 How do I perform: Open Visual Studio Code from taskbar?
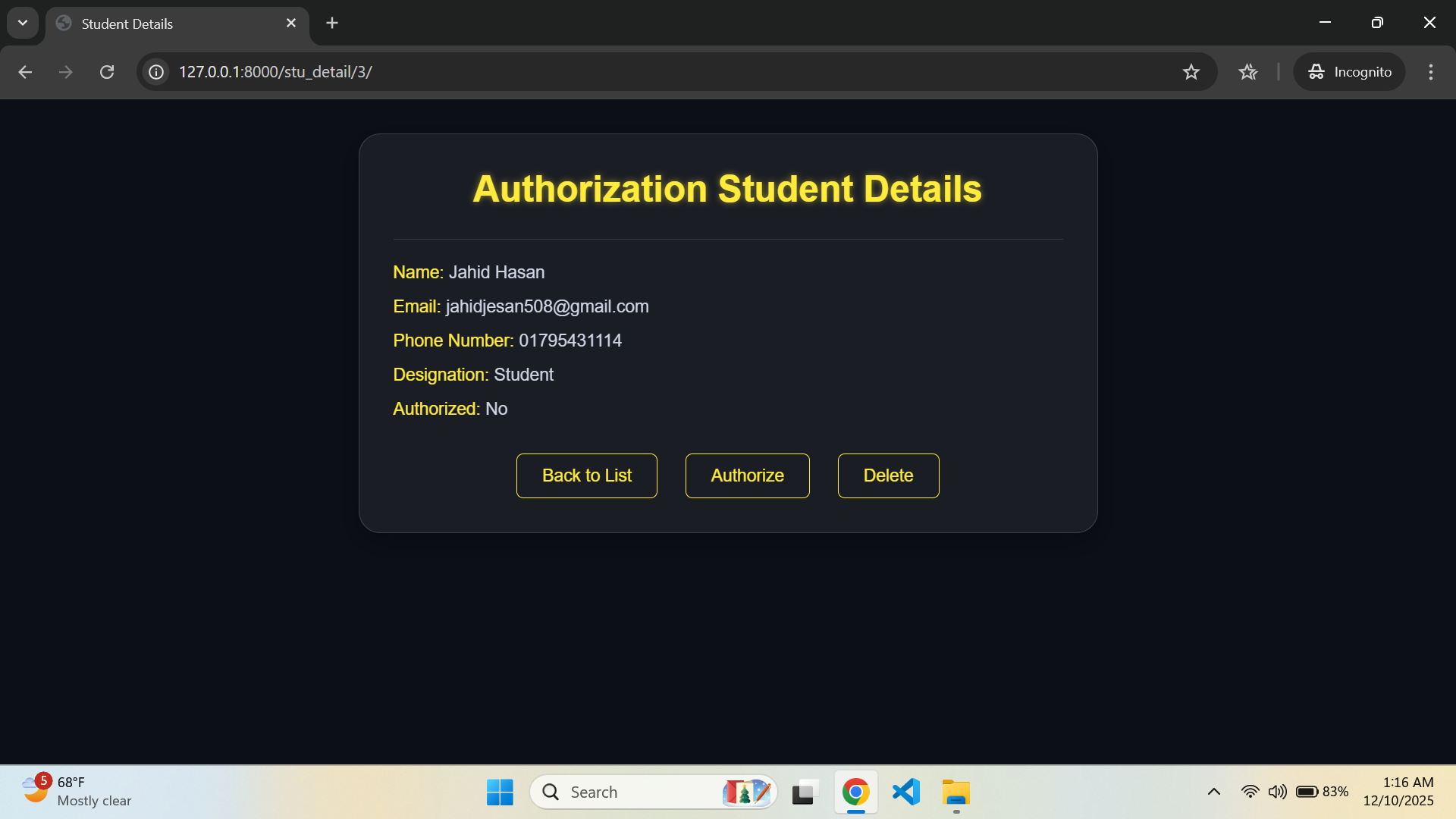tap(905, 792)
